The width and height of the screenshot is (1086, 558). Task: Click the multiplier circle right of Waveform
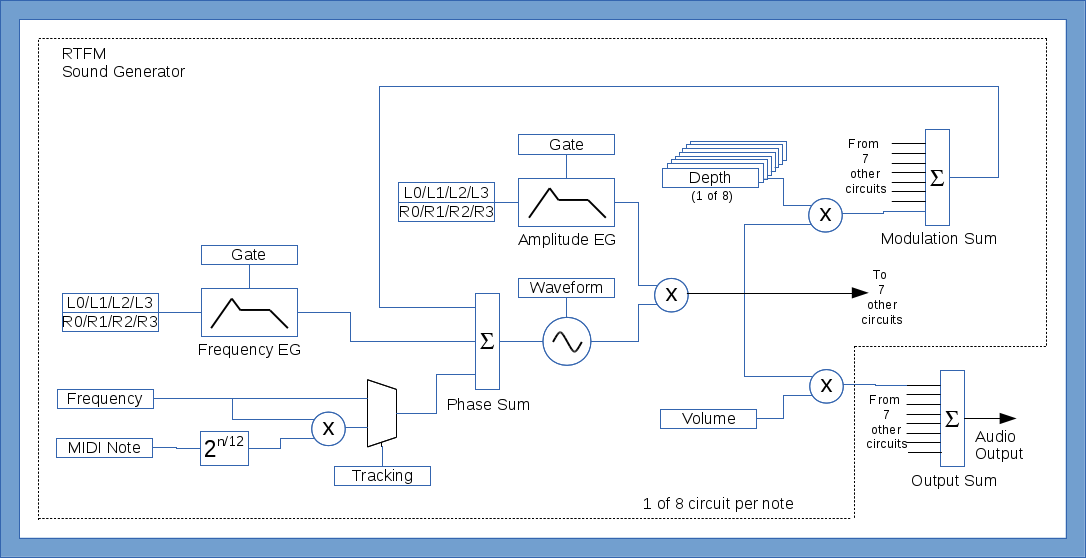671,294
